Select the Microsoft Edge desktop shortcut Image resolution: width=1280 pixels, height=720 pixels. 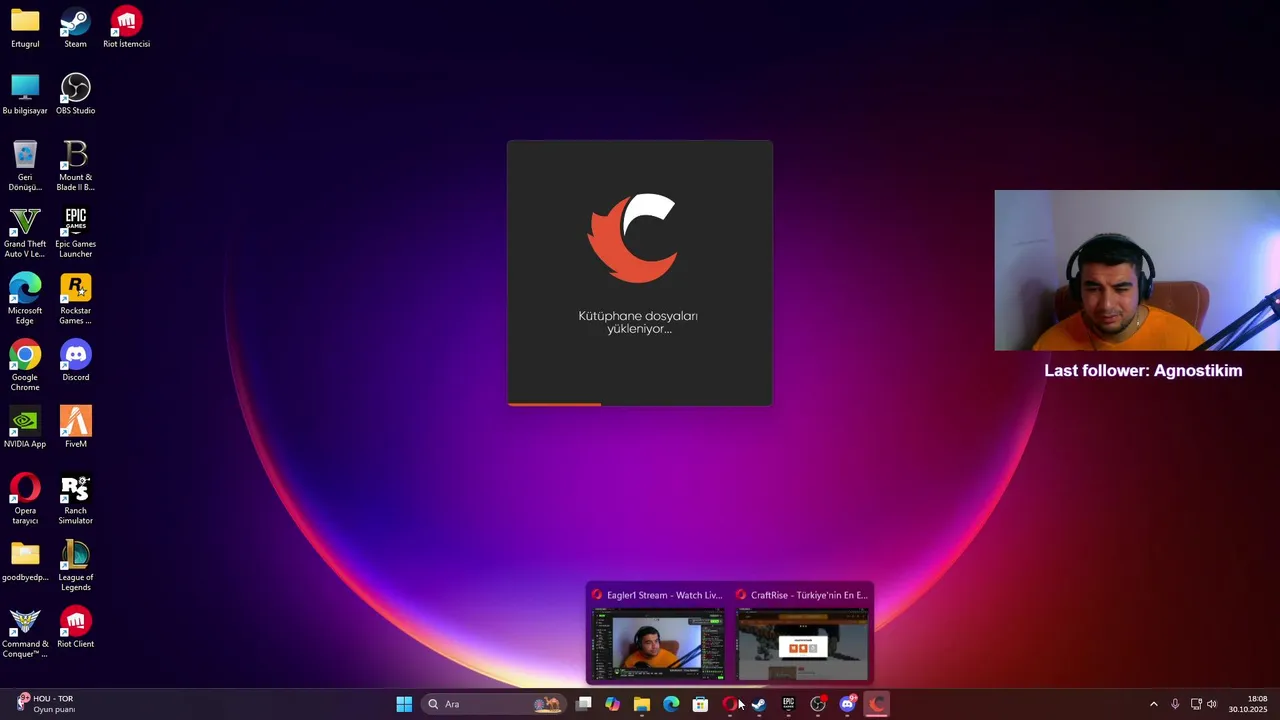pos(25,299)
